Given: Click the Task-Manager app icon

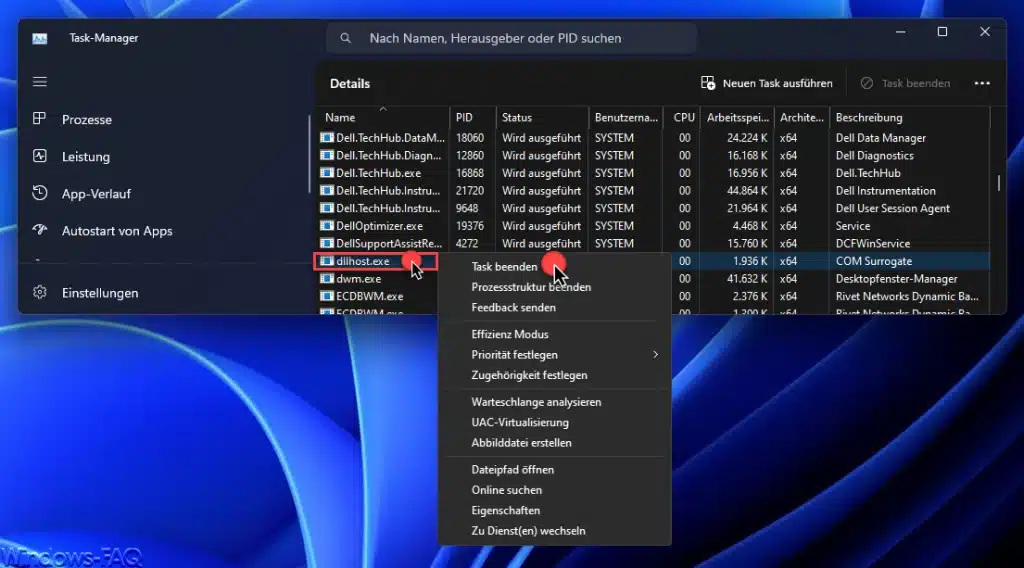Looking at the screenshot, I should click(x=40, y=39).
